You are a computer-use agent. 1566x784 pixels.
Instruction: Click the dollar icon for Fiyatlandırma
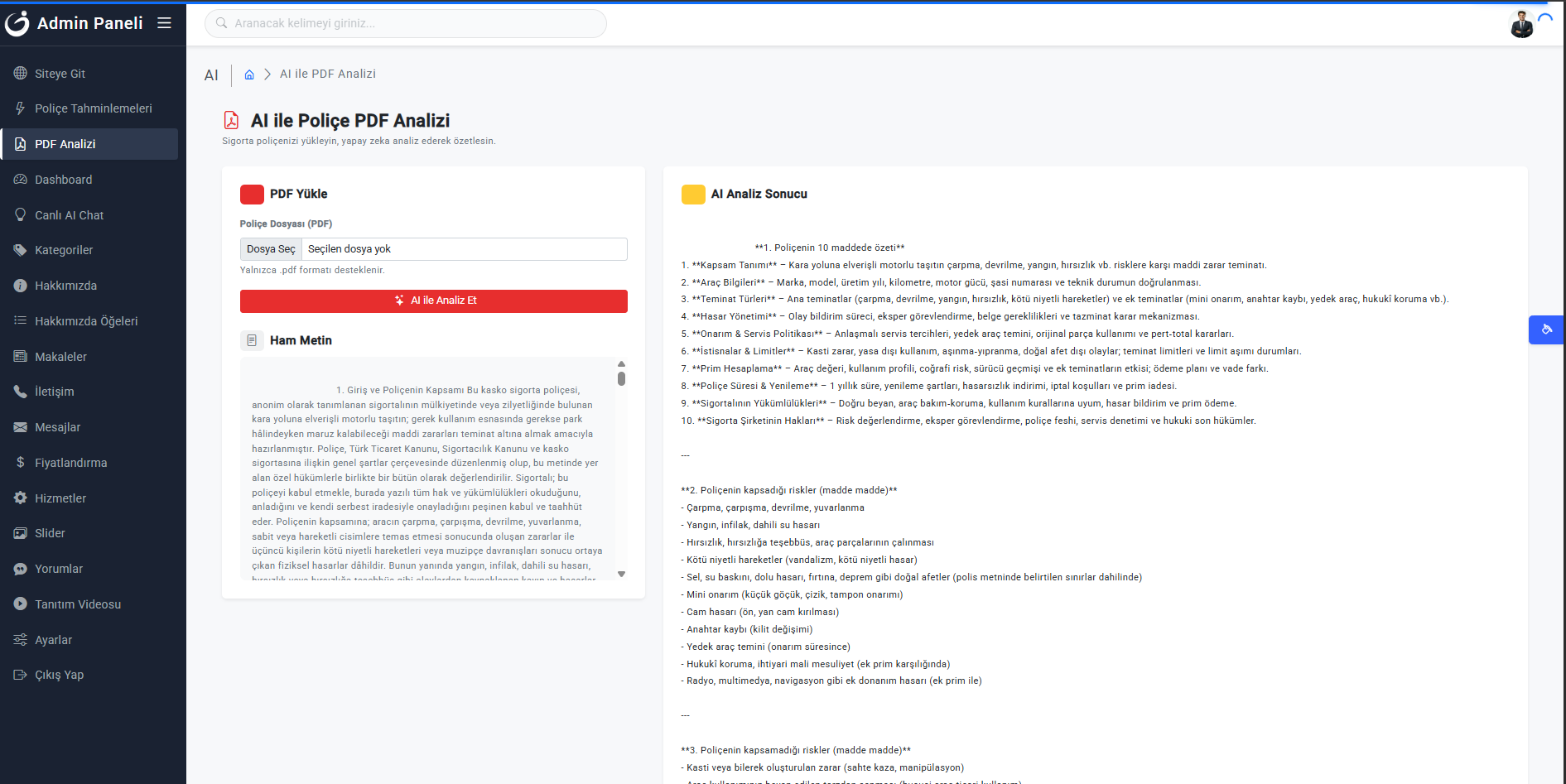(20, 463)
